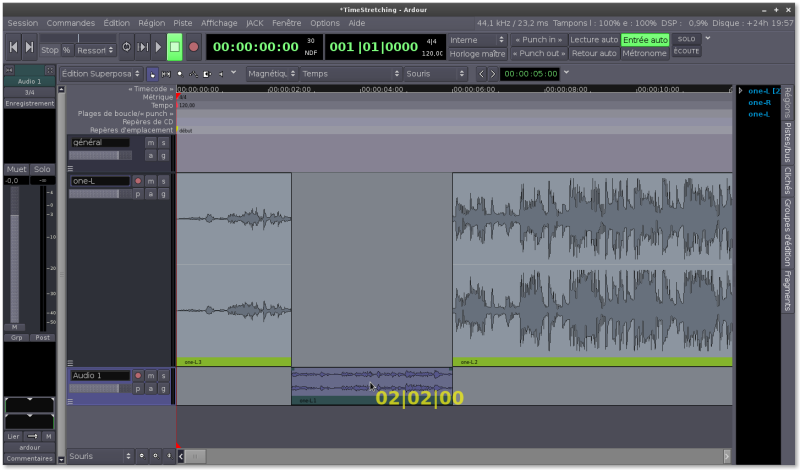
Task: Open the Session menu
Action: pyautogui.click(x=22, y=22)
